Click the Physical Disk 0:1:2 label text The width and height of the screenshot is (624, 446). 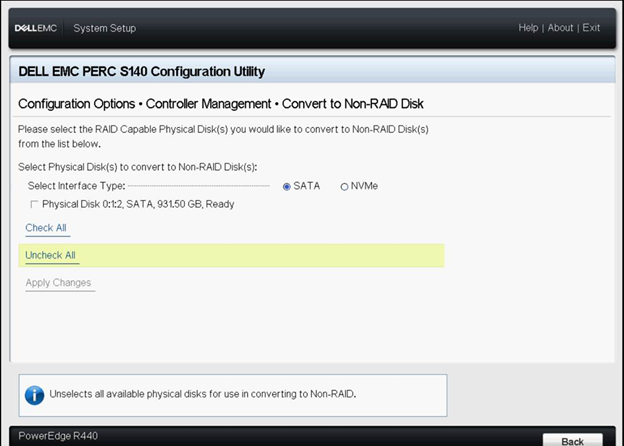[138, 204]
